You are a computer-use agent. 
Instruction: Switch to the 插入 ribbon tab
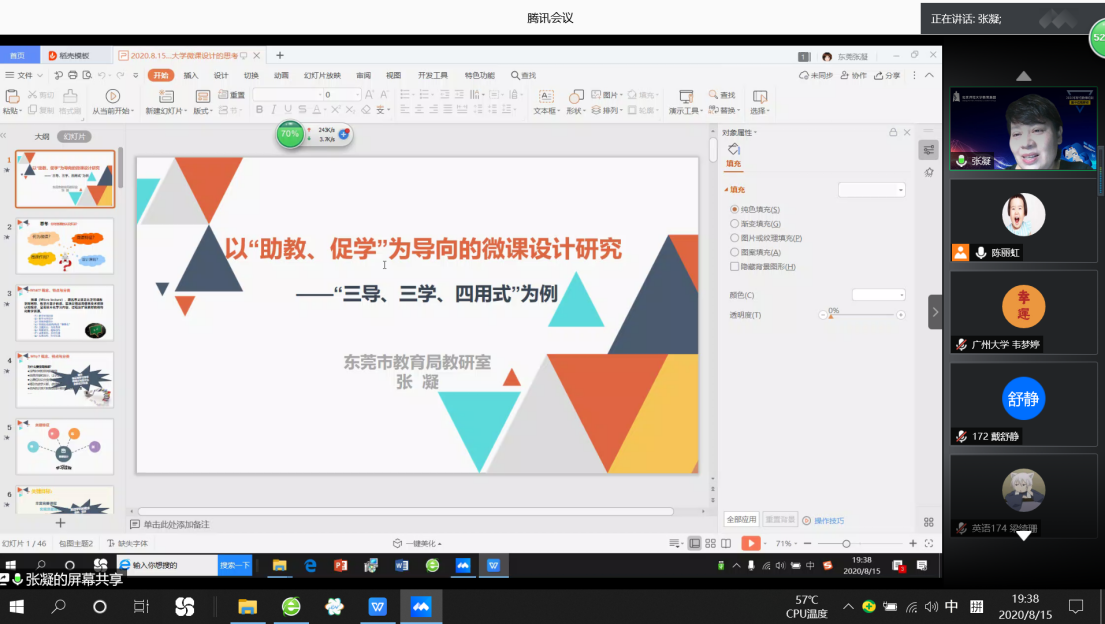pos(190,75)
